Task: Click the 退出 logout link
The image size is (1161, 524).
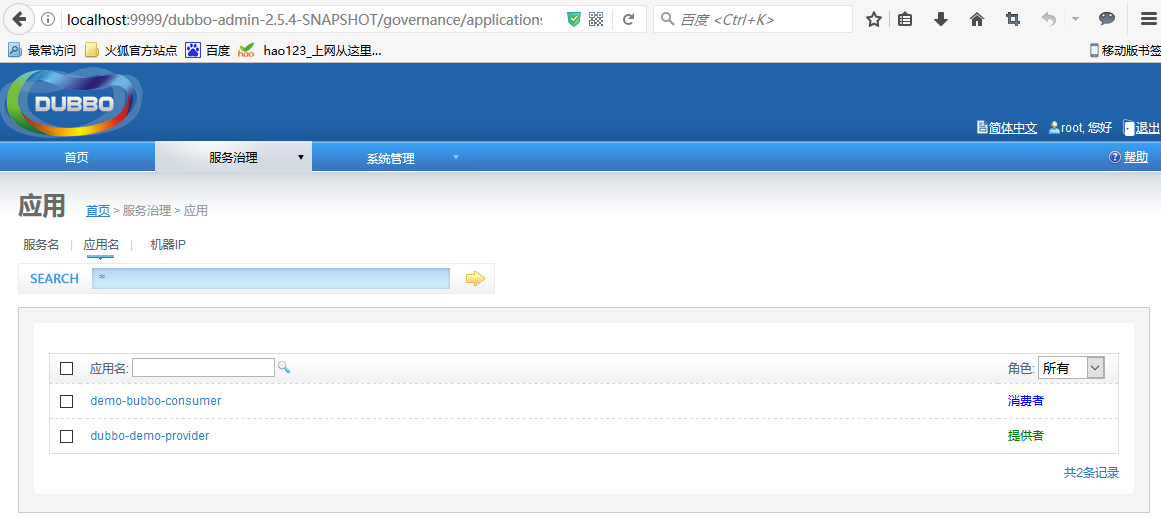Action: tap(1147, 128)
